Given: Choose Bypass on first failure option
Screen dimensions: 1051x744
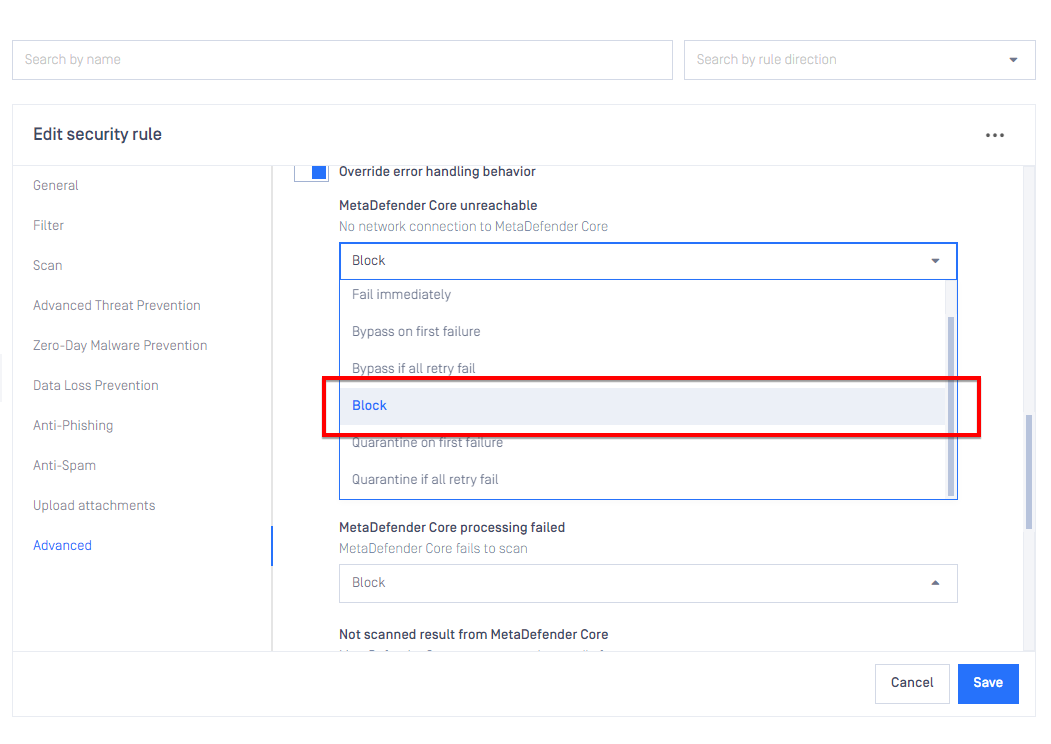Looking at the screenshot, I should click(x=642, y=332).
